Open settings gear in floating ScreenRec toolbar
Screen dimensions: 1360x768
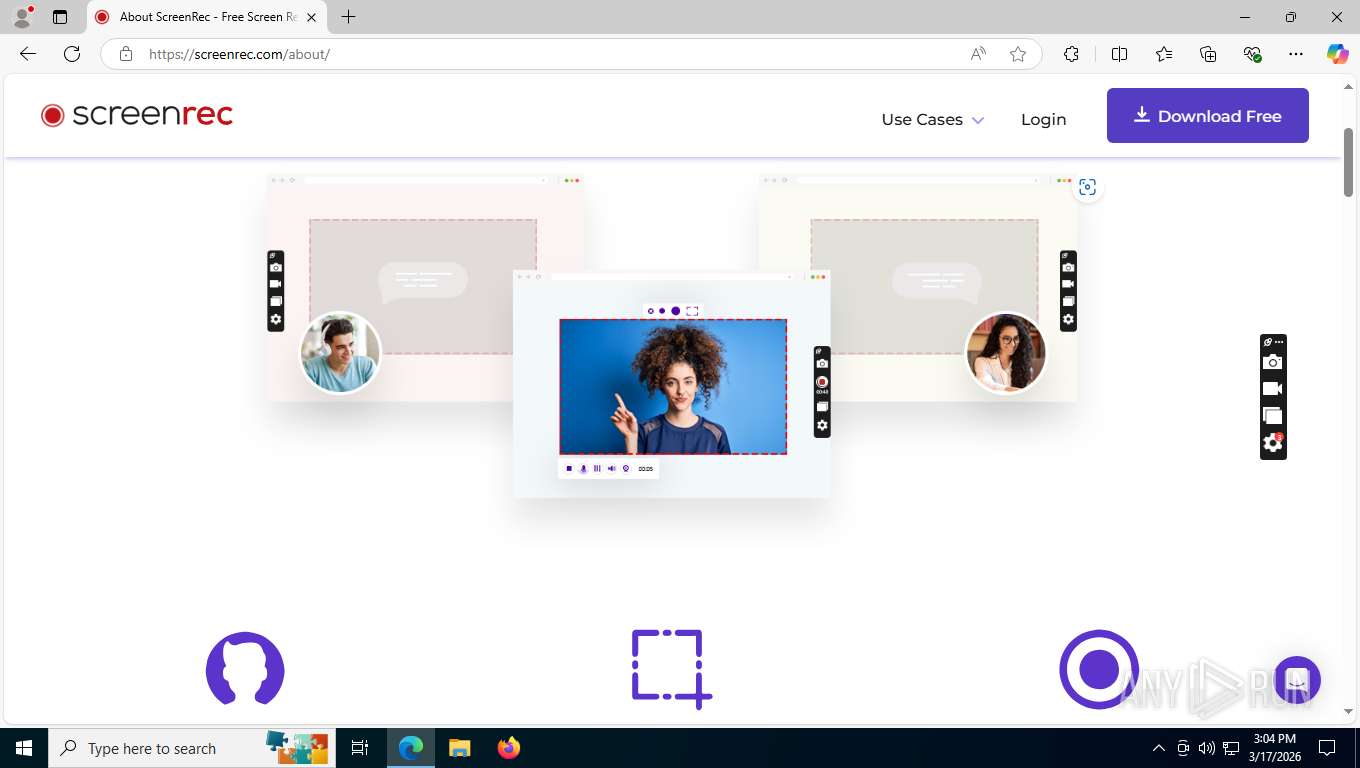pyautogui.click(x=1272, y=443)
